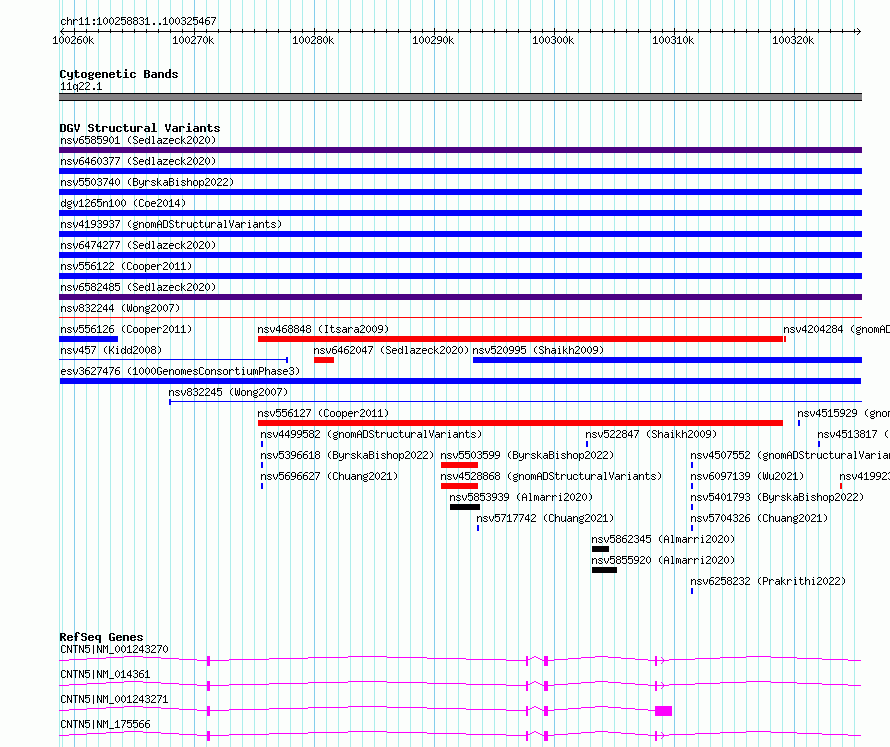890x747 pixels.
Task: Click red bar under nsv5503599 (ByrskaBishop2022)
Action: 459,465
